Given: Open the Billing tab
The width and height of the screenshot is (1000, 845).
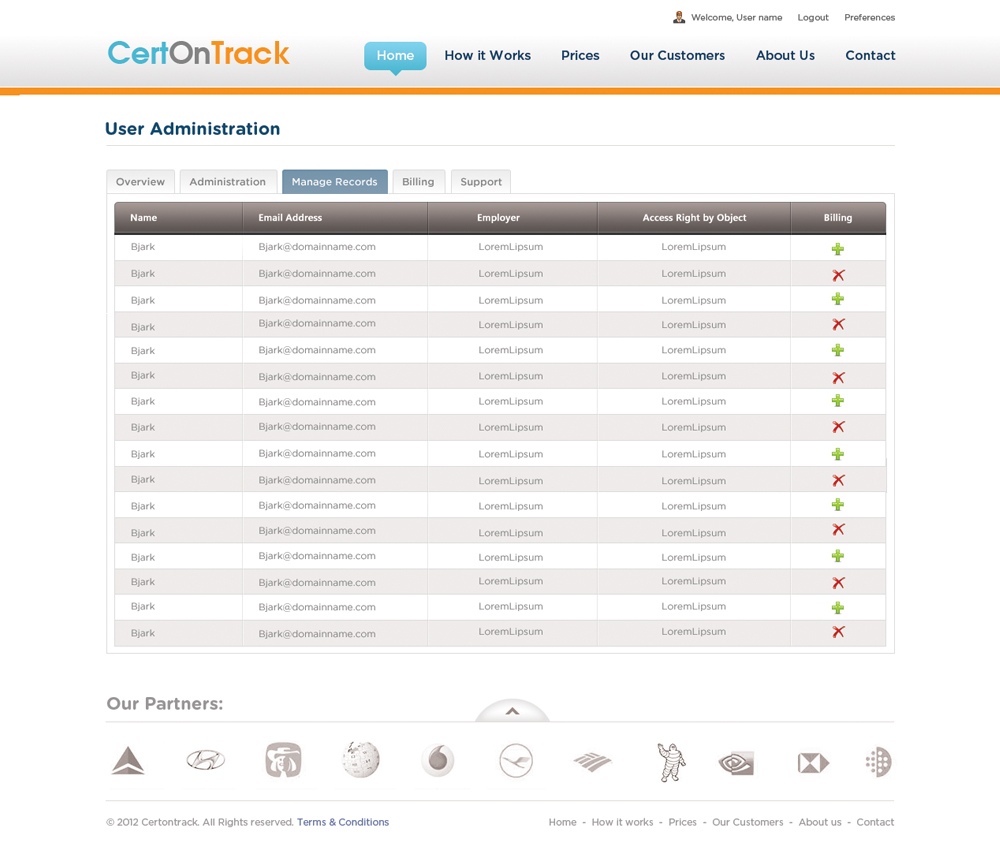Looking at the screenshot, I should [x=418, y=182].
